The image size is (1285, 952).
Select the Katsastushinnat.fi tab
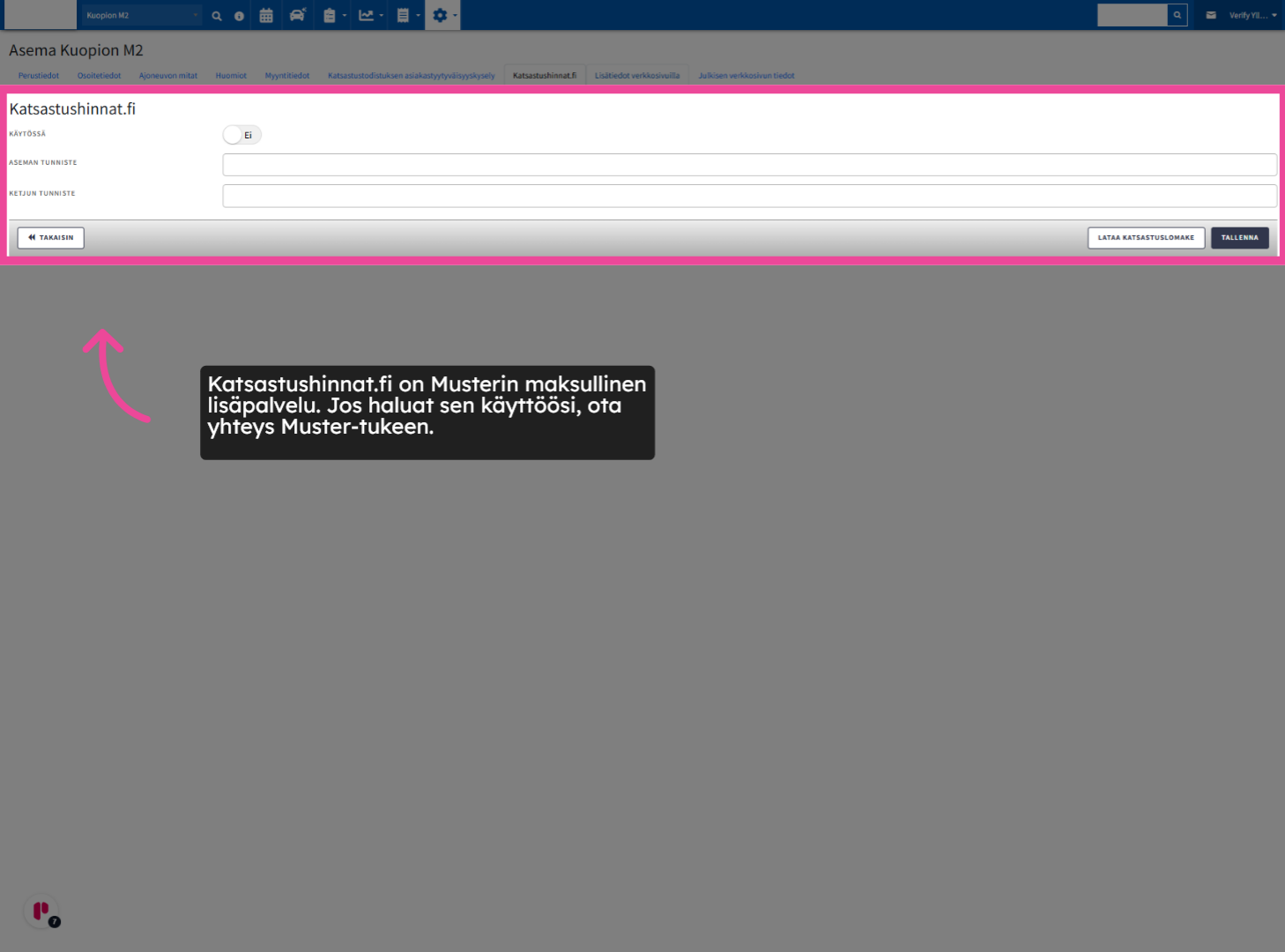[x=545, y=76]
